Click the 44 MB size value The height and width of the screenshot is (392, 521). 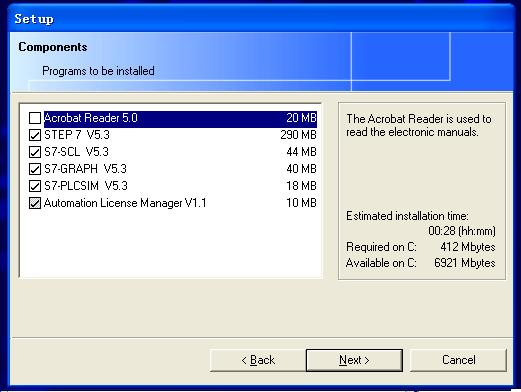(x=301, y=152)
